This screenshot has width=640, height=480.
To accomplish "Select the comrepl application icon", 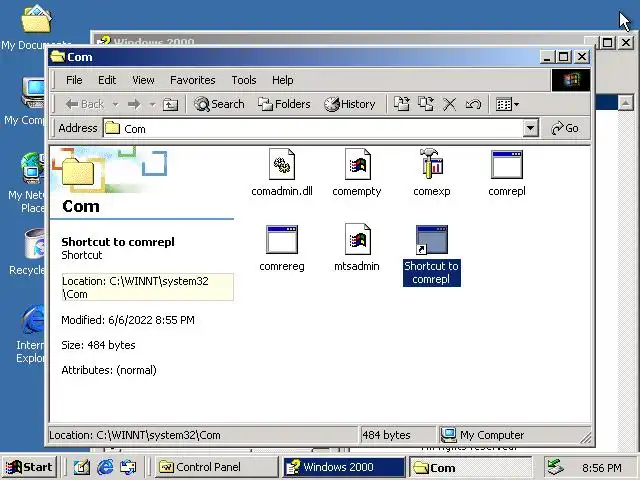I will [507, 164].
